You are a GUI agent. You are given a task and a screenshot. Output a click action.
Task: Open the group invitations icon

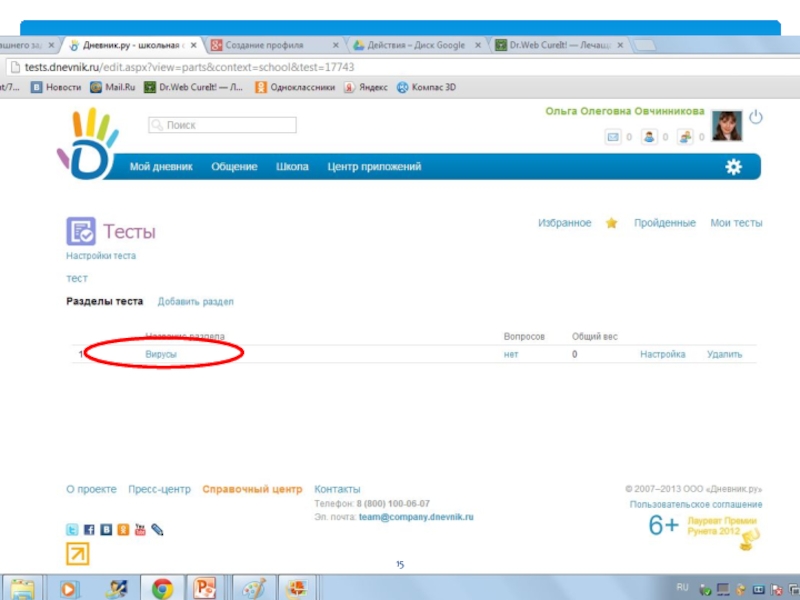(x=685, y=137)
